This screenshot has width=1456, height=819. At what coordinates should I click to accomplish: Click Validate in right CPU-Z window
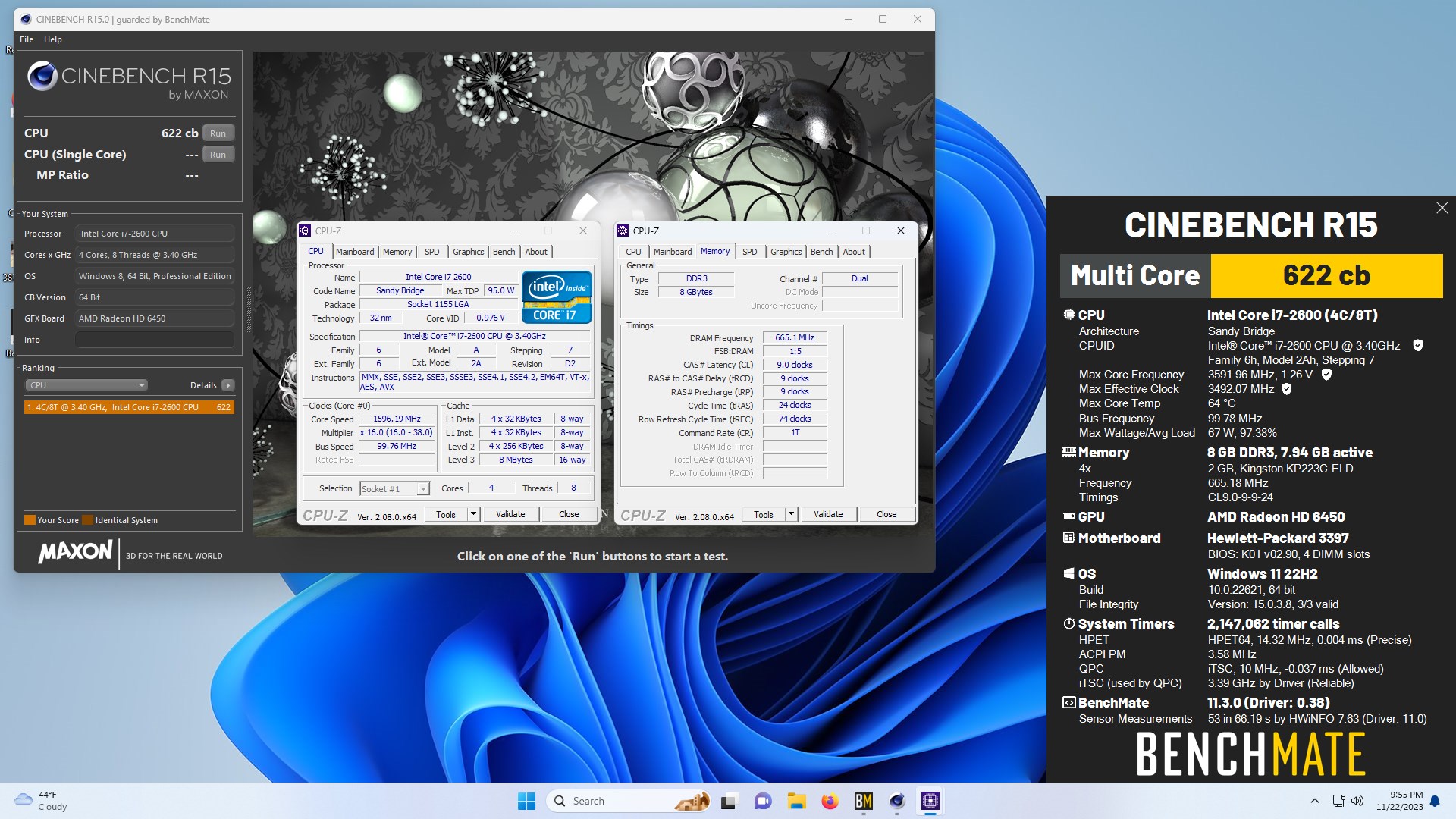click(828, 515)
